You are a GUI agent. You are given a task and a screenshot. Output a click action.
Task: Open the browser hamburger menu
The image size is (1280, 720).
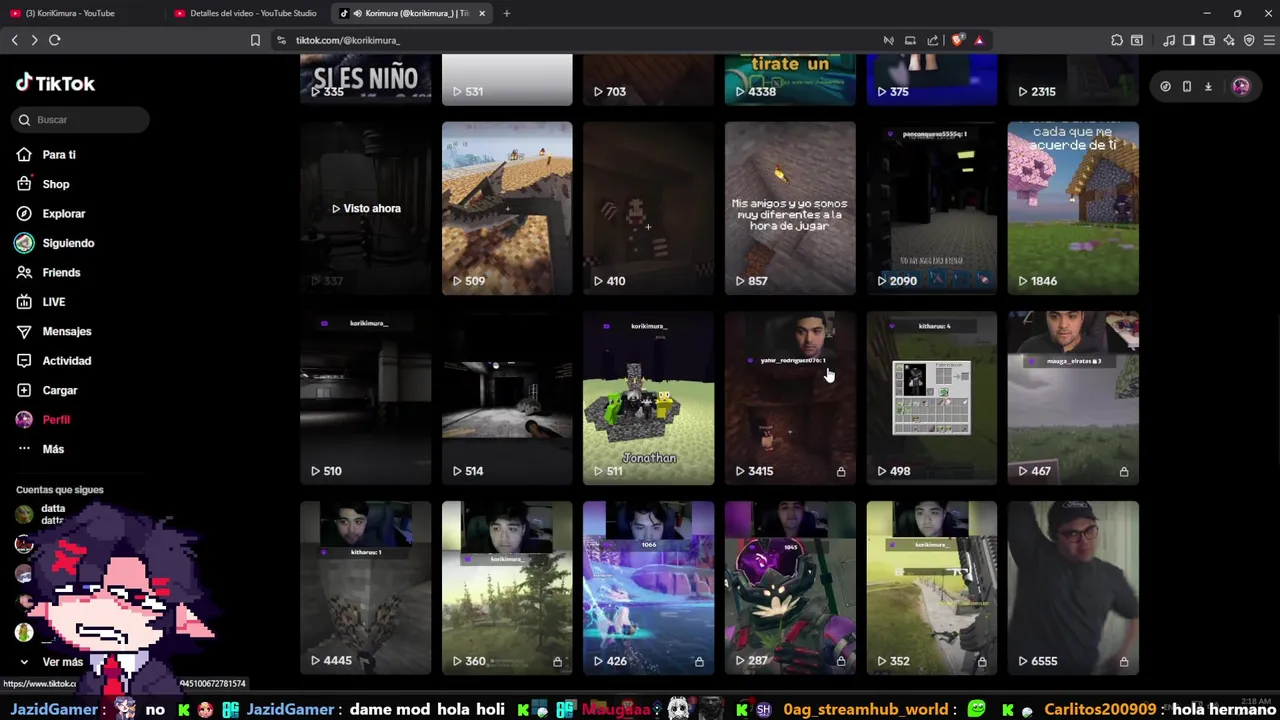click(1270, 40)
